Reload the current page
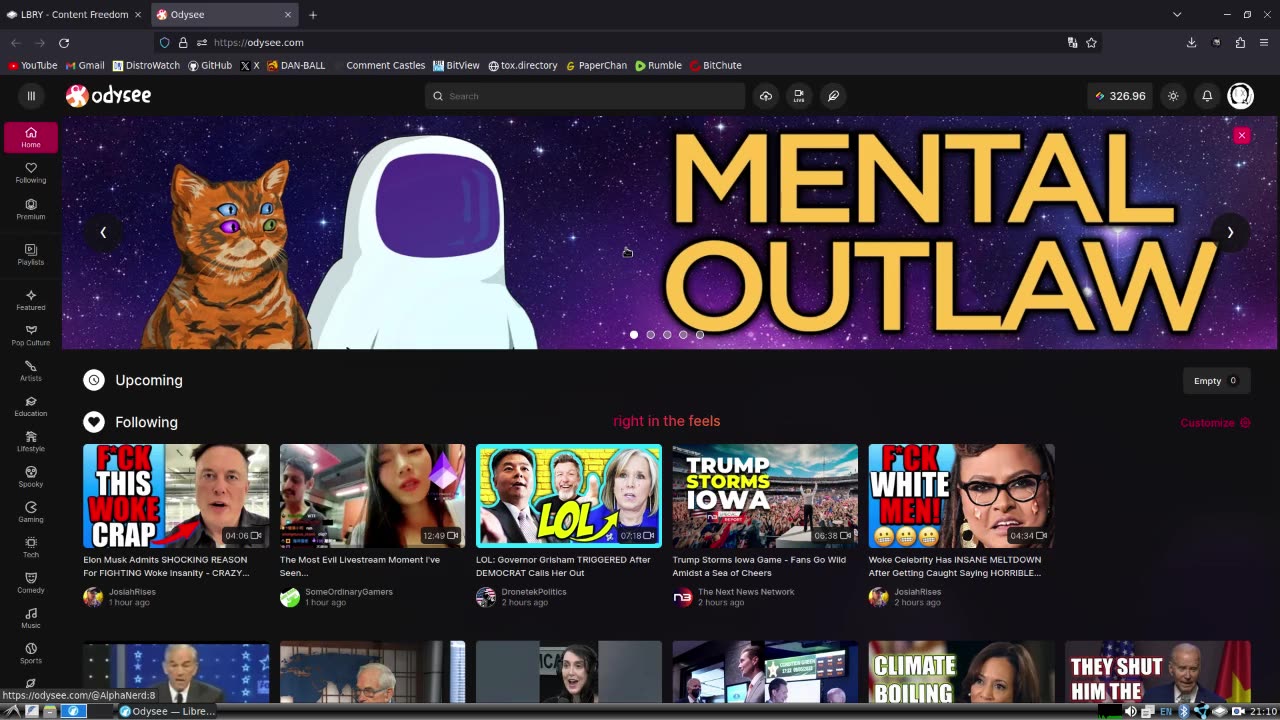Image resolution: width=1280 pixels, height=720 pixels. point(64,43)
